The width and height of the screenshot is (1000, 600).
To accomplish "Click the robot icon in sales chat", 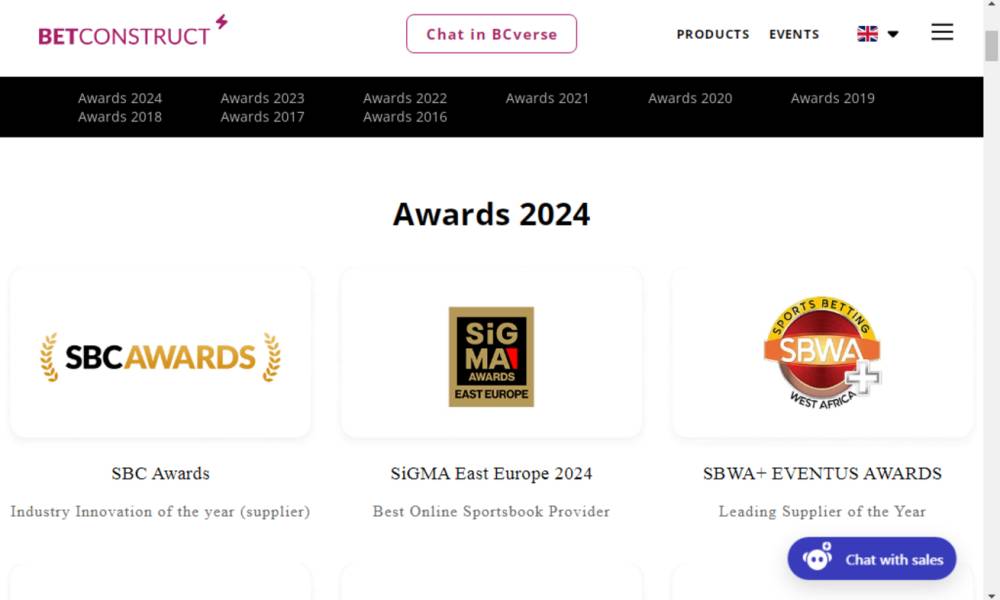I will click(x=817, y=559).
